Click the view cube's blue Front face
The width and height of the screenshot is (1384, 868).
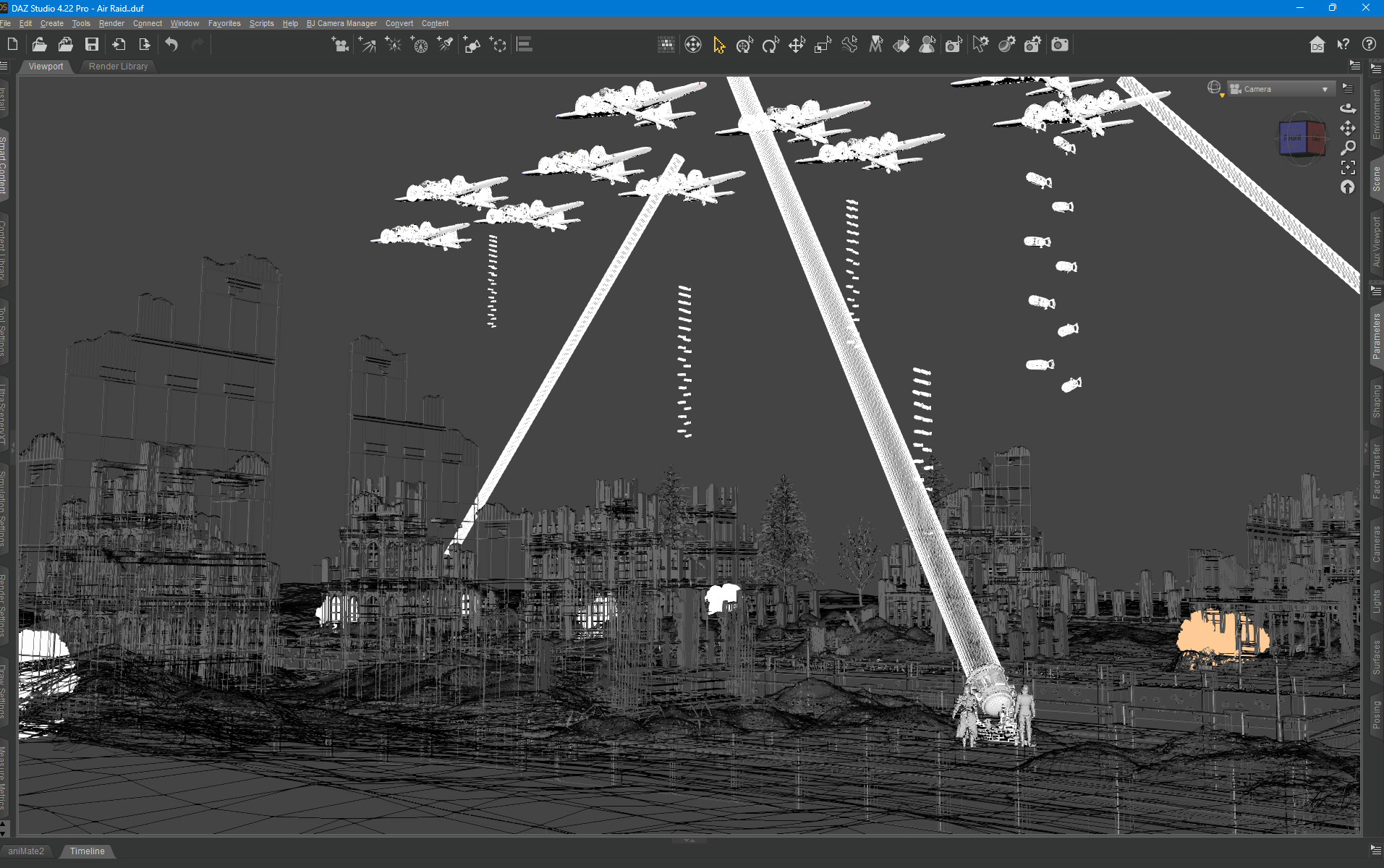[x=1292, y=137]
